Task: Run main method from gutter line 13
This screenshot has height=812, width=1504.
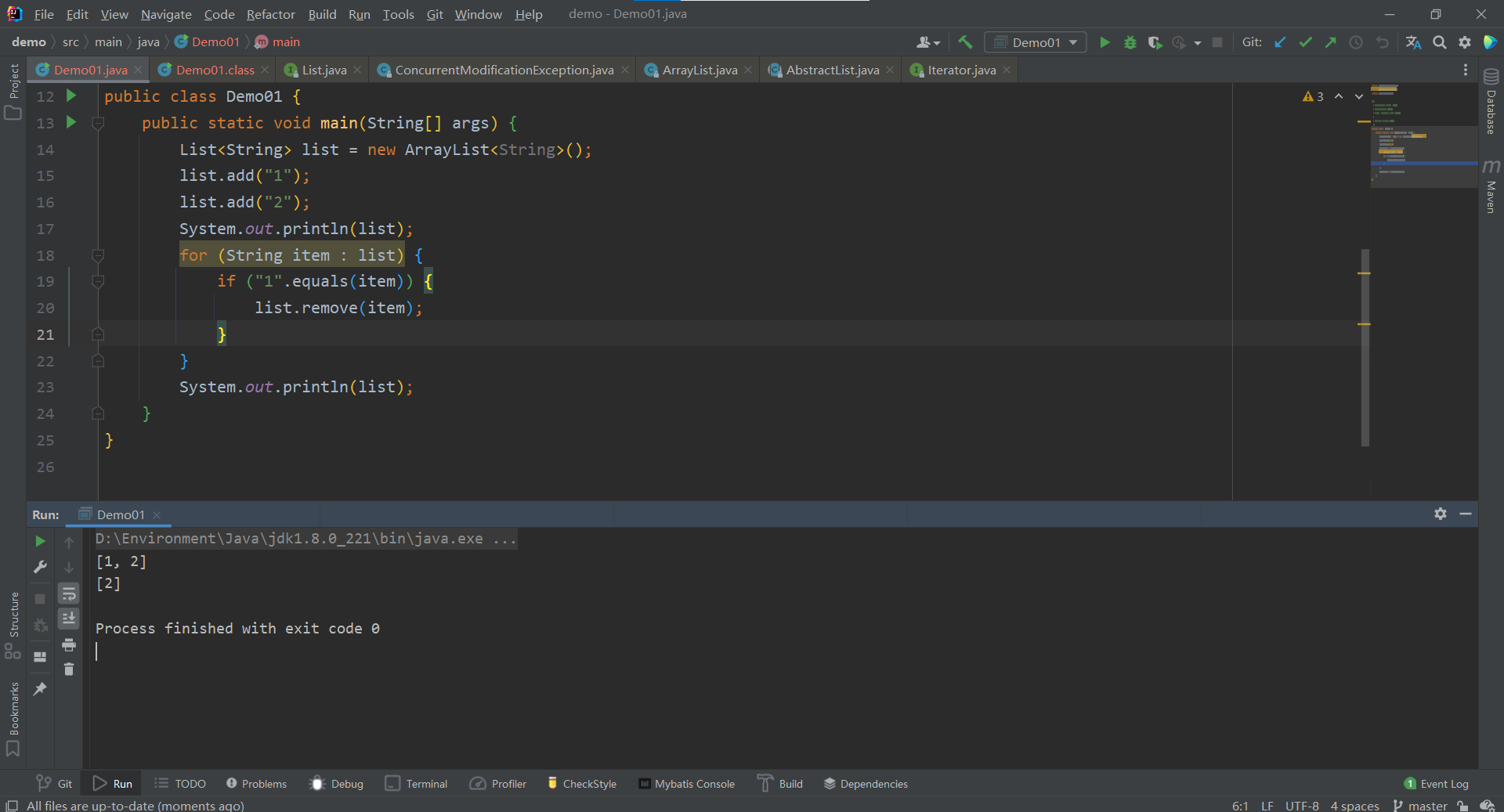Action: pos(71,122)
